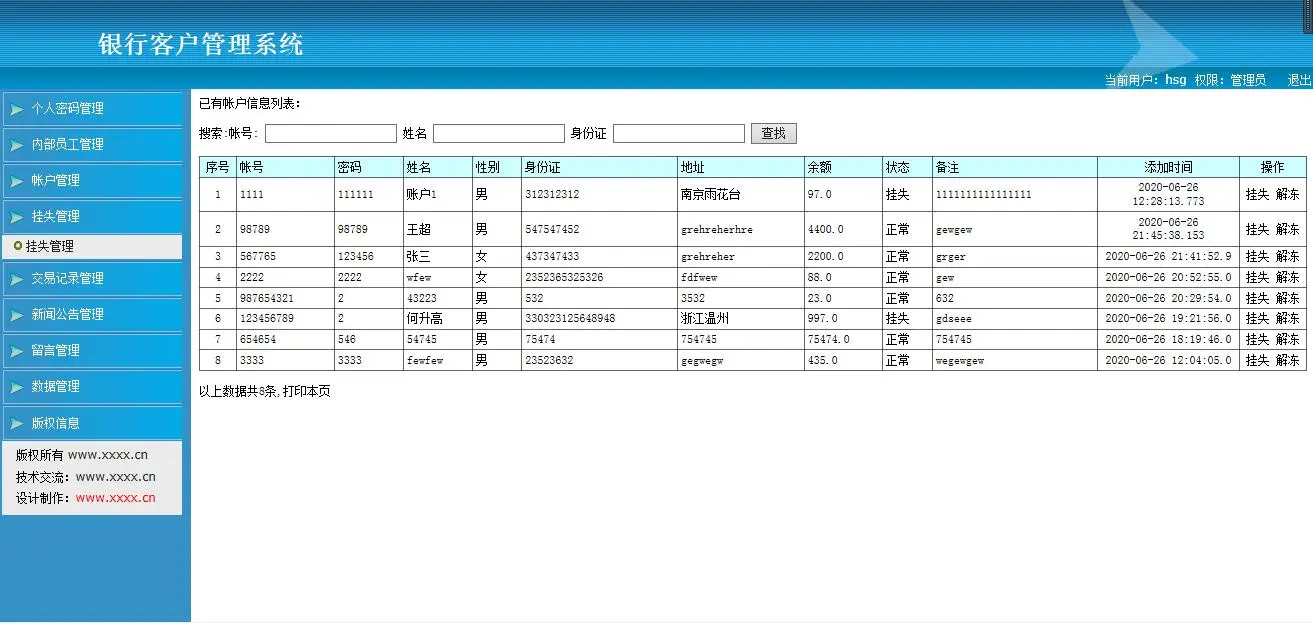1313x624 pixels.
Task: Click the arrow icon beside 内部员工管理
Action: tap(17, 144)
